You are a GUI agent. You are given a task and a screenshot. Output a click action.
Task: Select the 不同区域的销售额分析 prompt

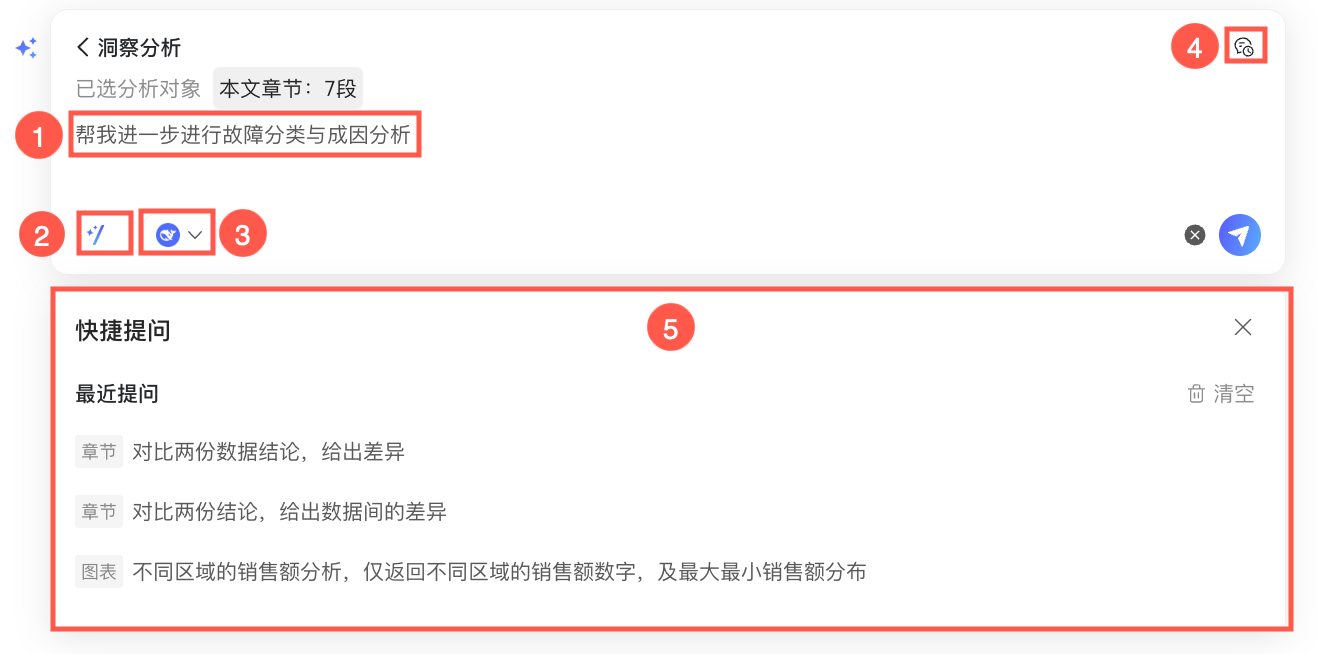point(499,572)
